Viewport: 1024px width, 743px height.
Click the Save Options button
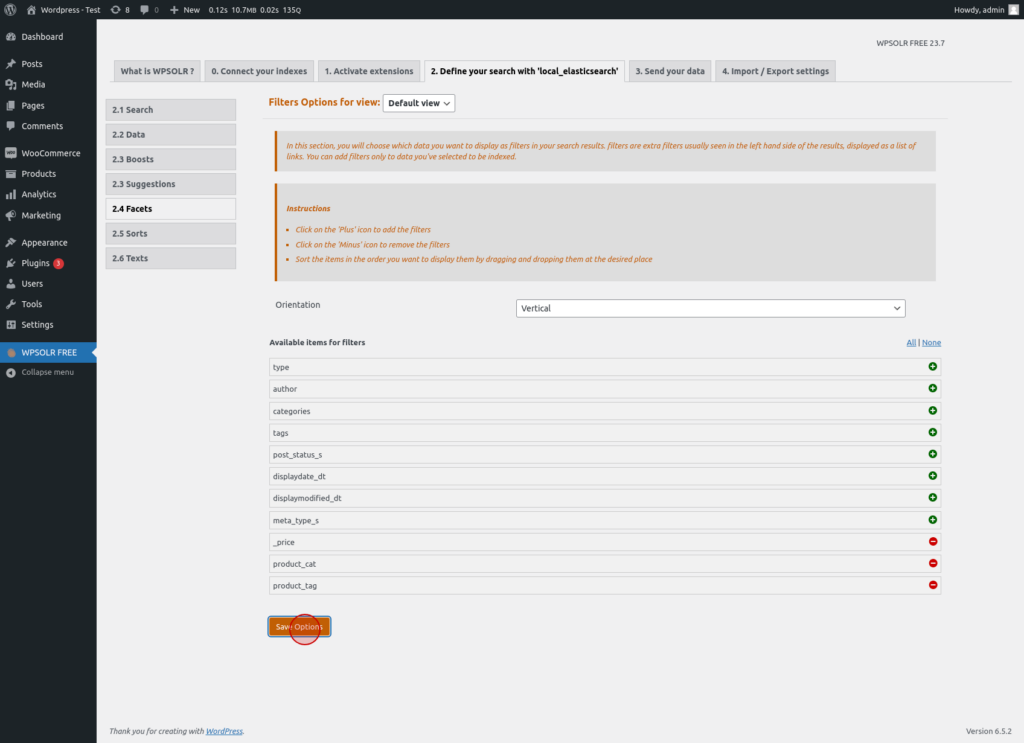pyautogui.click(x=299, y=627)
